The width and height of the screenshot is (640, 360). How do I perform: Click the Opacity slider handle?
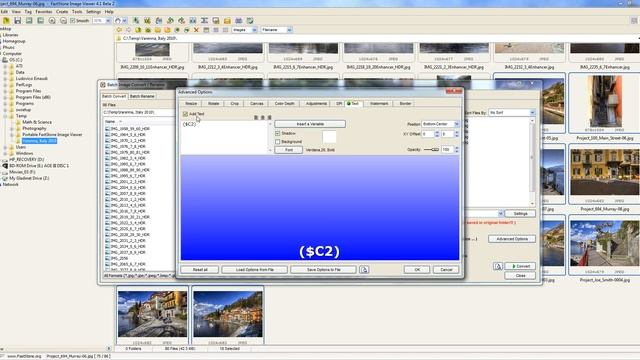point(436,150)
